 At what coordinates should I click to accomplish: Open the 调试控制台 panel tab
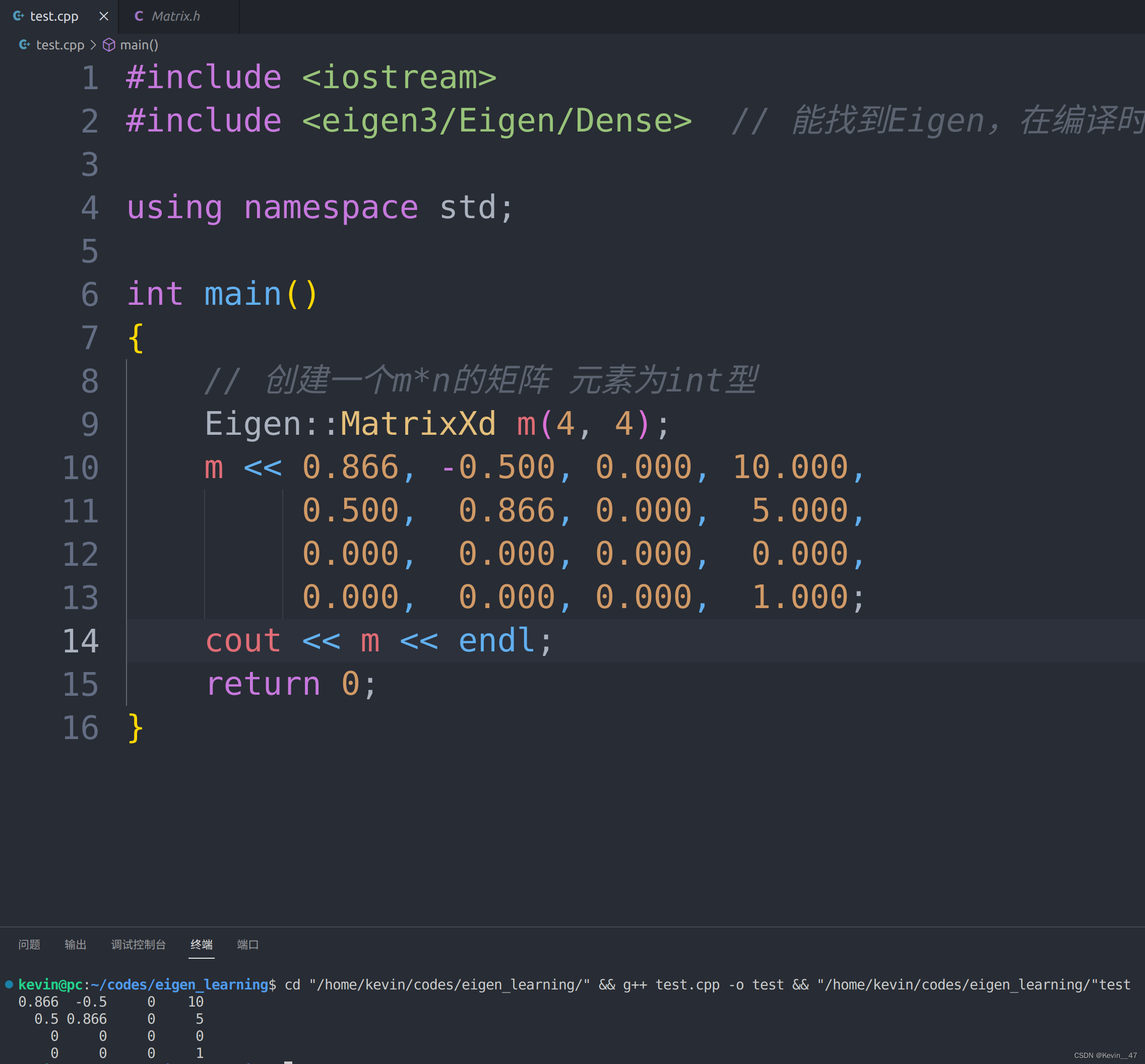pyautogui.click(x=138, y=945)
